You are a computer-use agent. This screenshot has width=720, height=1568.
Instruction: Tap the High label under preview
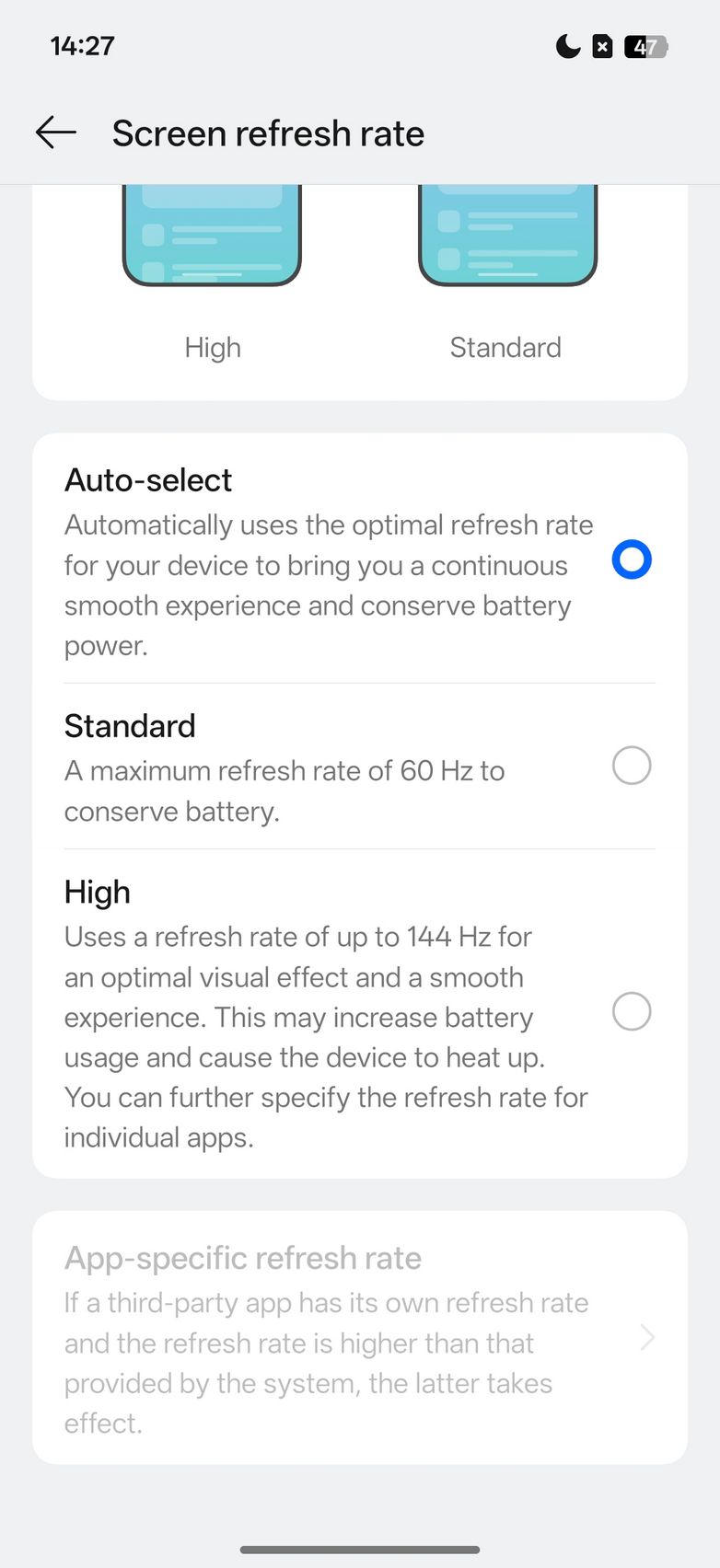213,348
